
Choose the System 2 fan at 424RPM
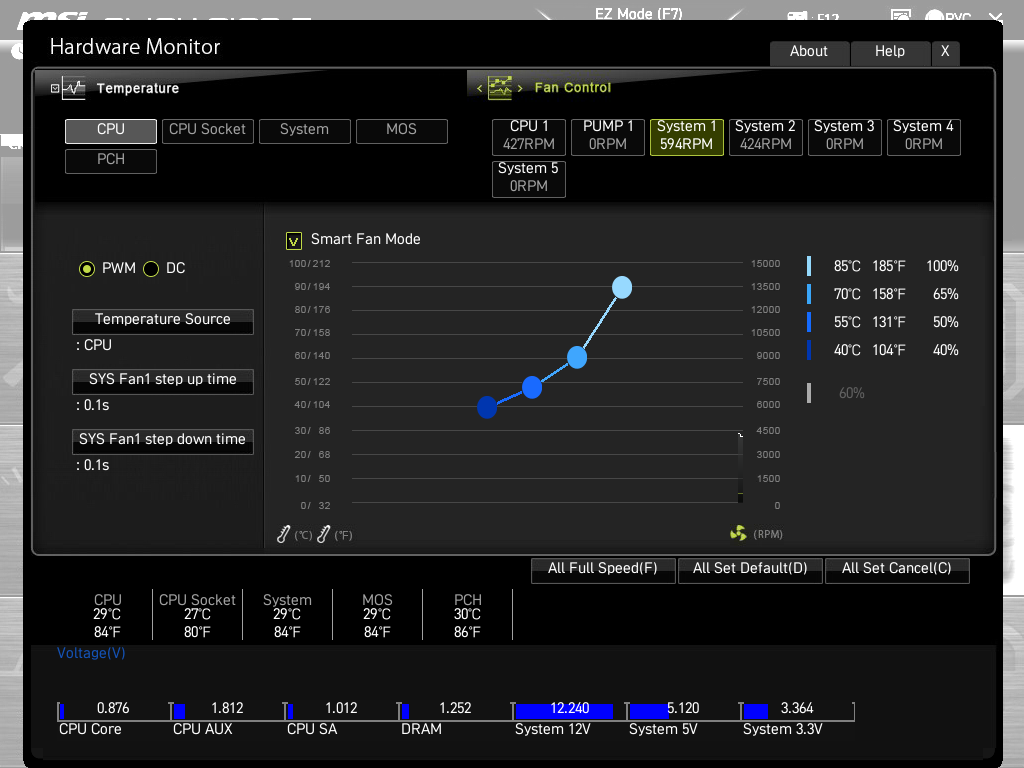[765, 136]
